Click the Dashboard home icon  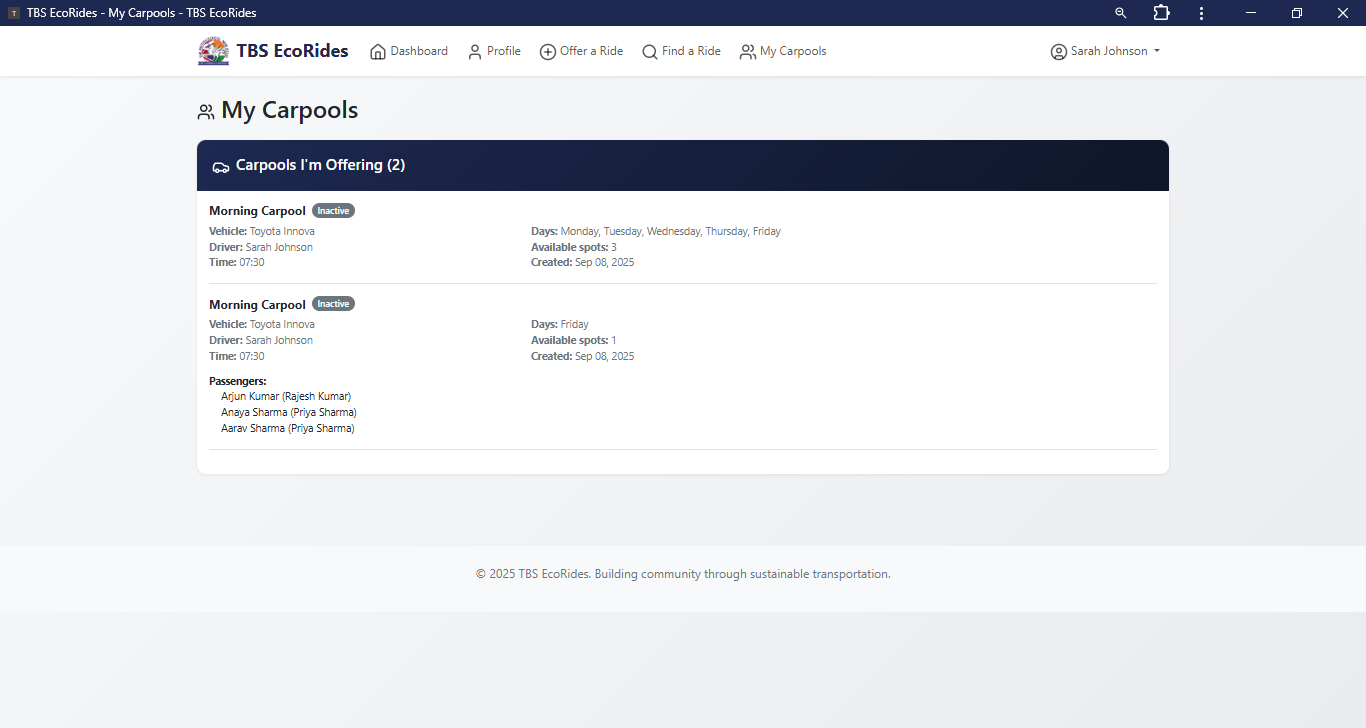pos(378,52)
